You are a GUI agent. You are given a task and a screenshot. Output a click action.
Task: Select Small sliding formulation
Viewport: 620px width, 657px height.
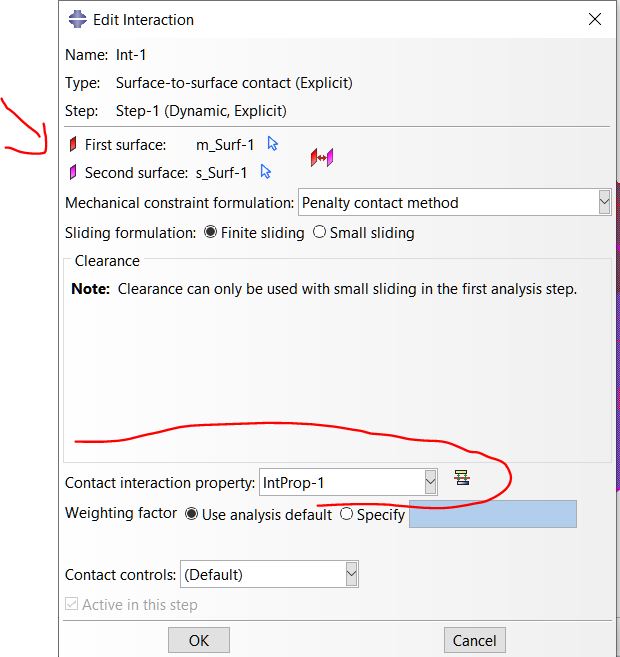[319, 232]
